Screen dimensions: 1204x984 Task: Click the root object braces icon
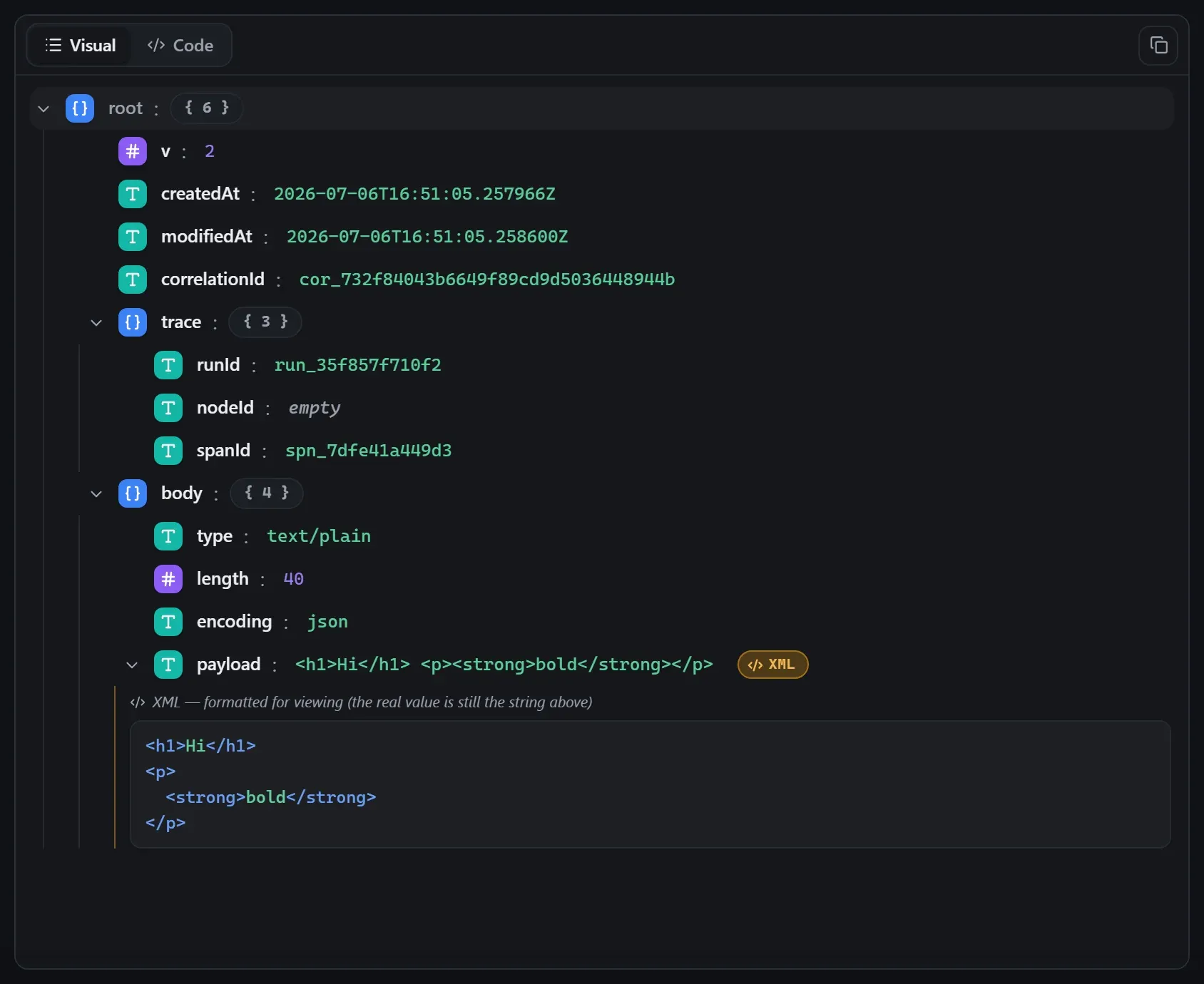[x=80, y=108]
